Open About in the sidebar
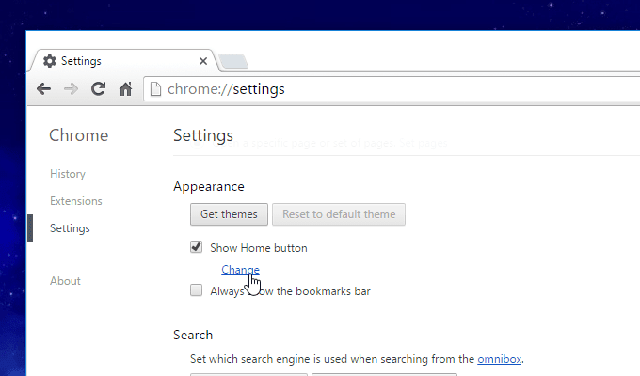Image resolution: width=640 pixels, height=376 pixels. pyautogui.click(x=65, y=281)
